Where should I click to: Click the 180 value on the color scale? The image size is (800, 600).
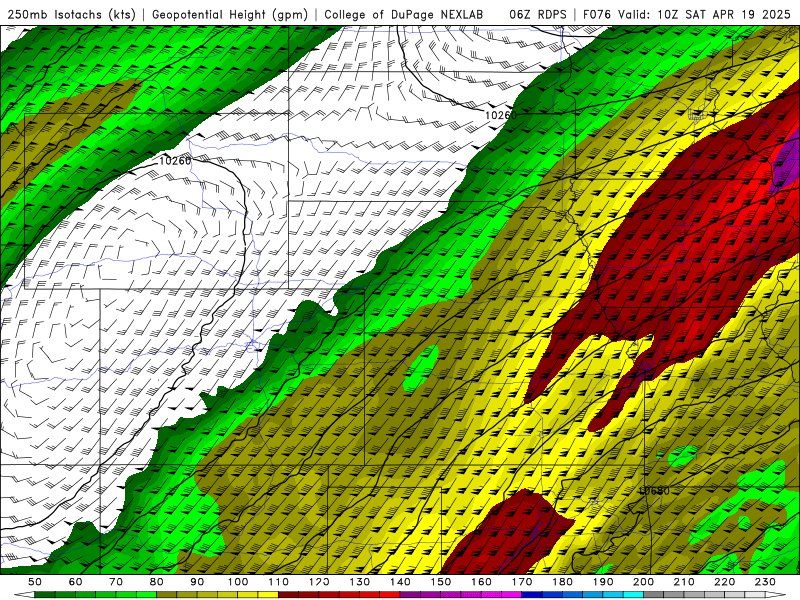(563, 582)
